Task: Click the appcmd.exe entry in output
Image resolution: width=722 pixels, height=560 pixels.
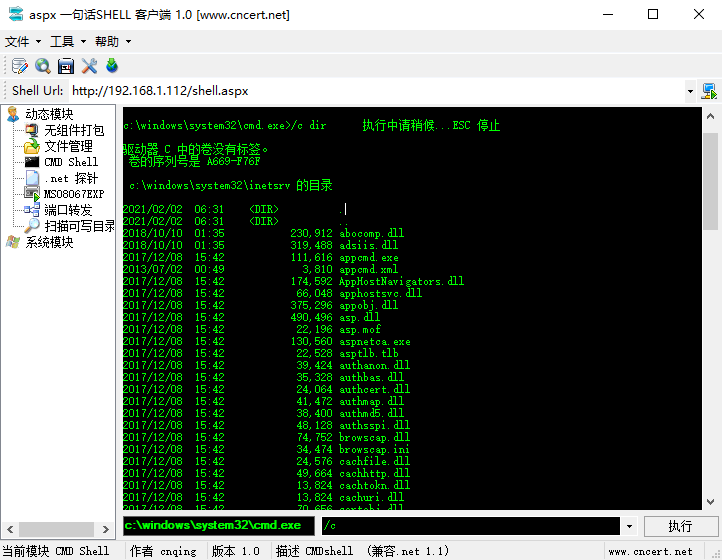Action: [368, 257]
